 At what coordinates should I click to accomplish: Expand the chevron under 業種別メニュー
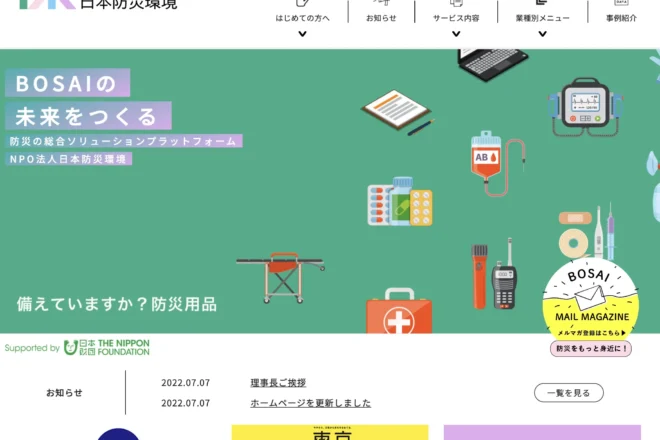coord(543,35)
